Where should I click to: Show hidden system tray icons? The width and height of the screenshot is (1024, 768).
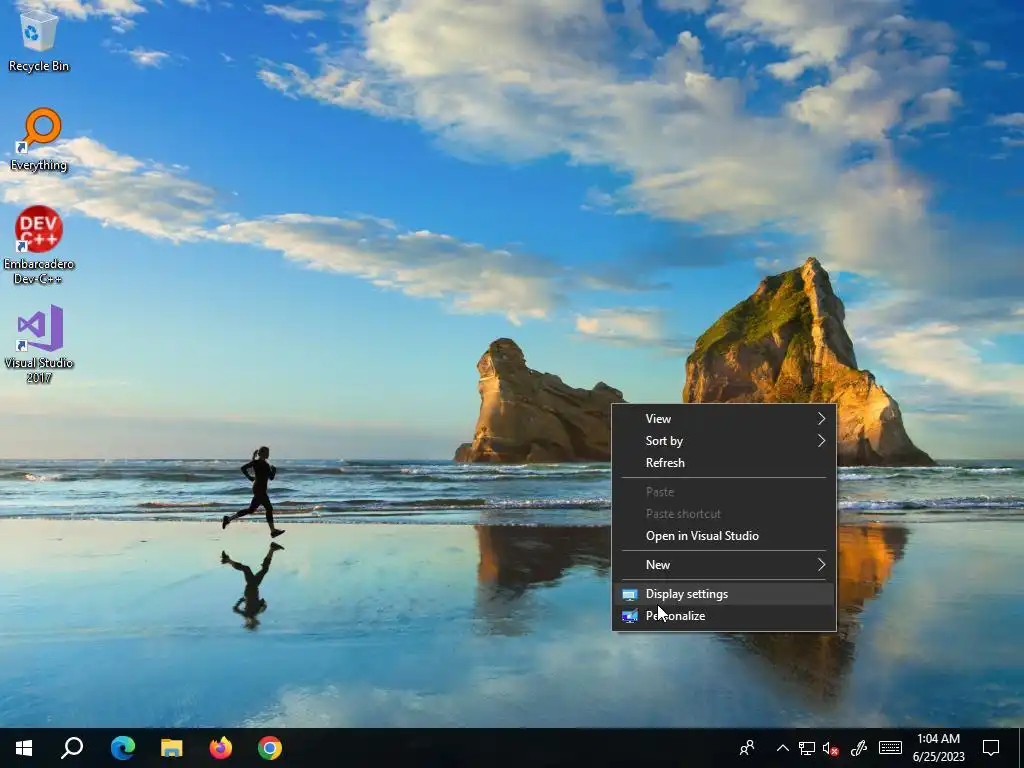[x=782, y=748]
